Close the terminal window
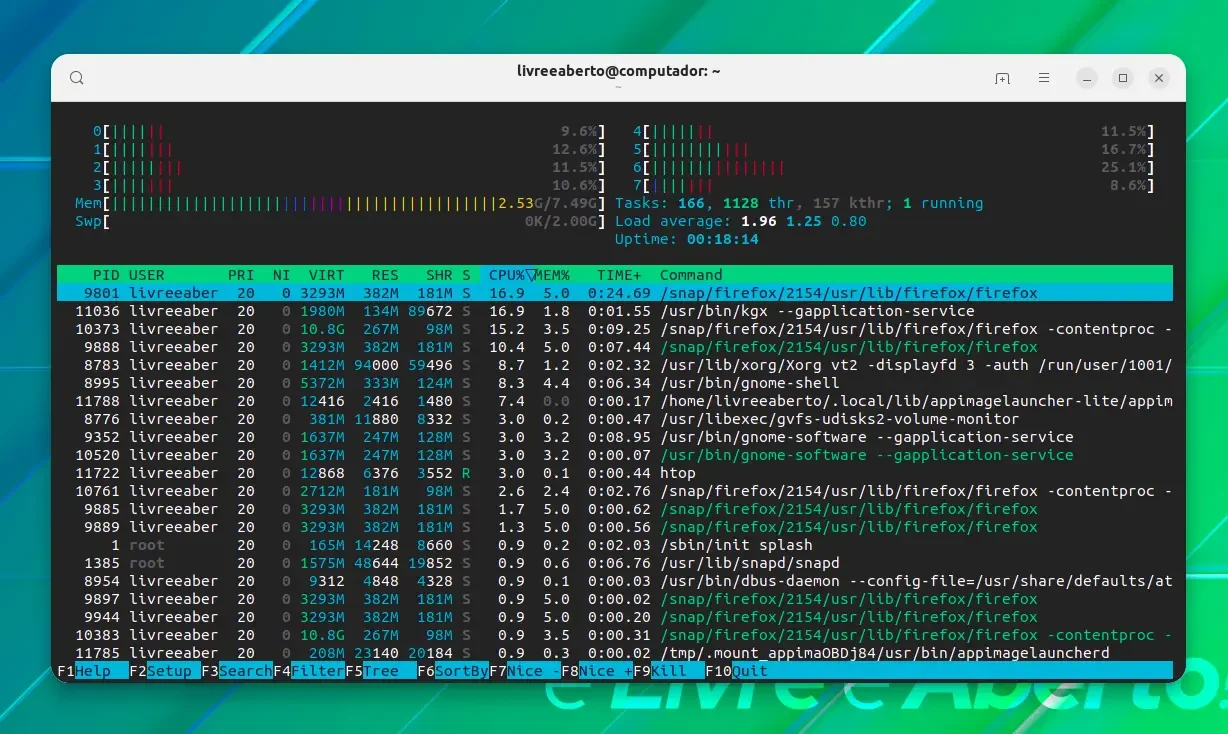 tap(1159, 78)
